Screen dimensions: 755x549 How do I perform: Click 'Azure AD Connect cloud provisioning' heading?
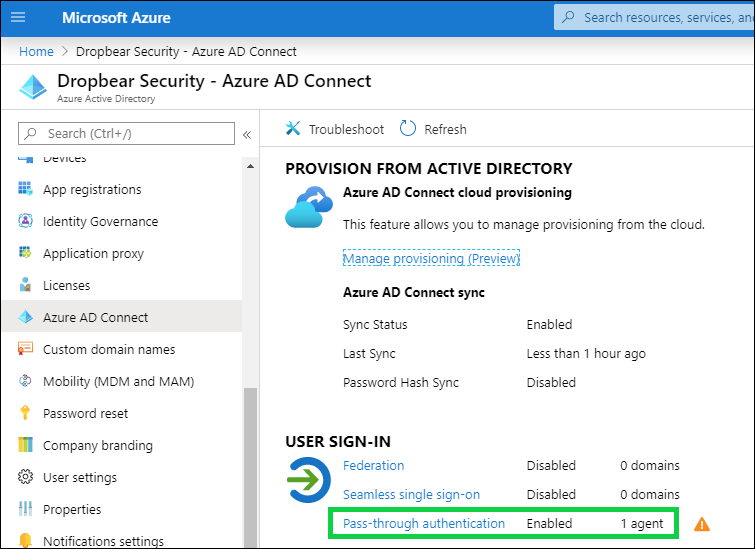pyautogui.click(x=457, y=193)
